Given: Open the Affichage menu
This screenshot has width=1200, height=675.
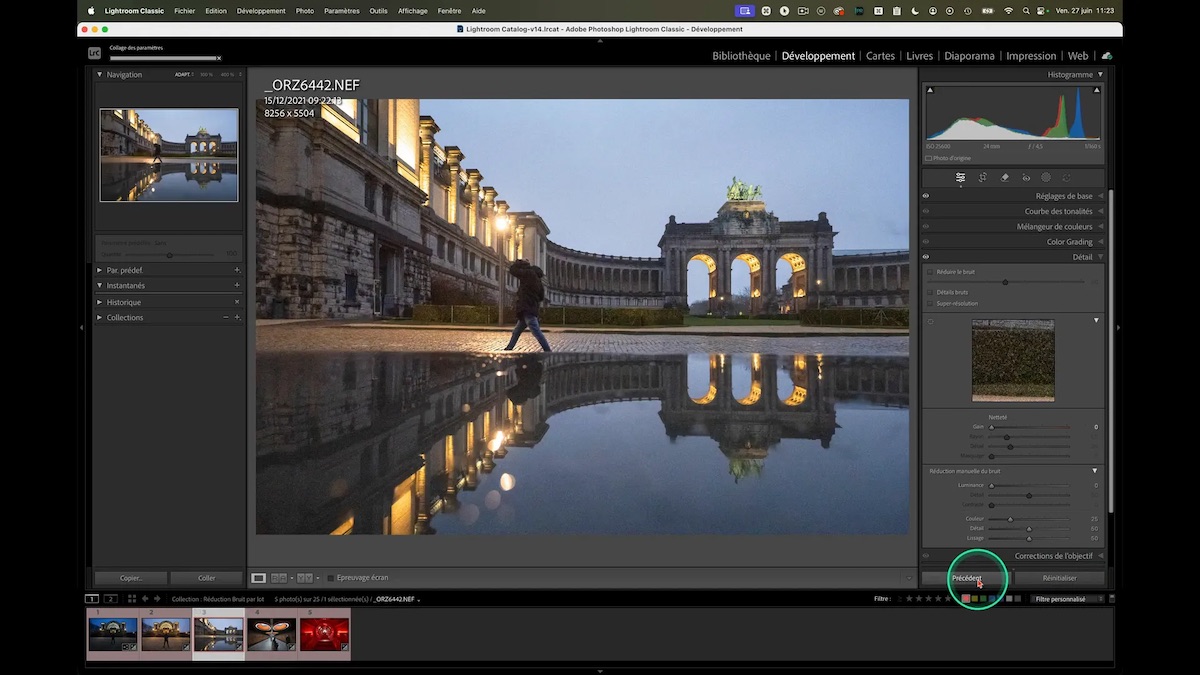Looking at the screenshot, I should (412, 11).
